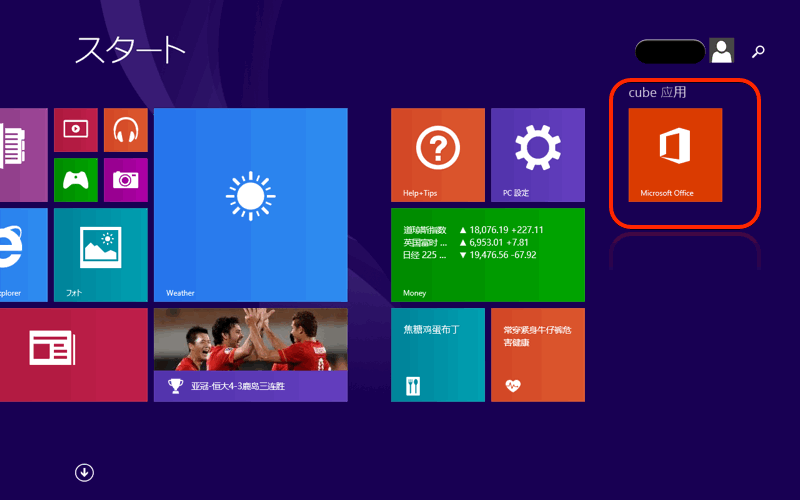Open the フォト (Photos) tile

[x=100, y=254]
